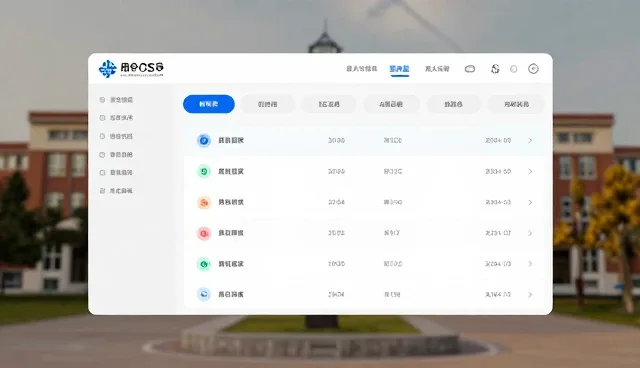Click the third sidebar item's circle icon
The height and width of the screenshot is (368, 640).
pyautogui.click(x=102, y=136)
